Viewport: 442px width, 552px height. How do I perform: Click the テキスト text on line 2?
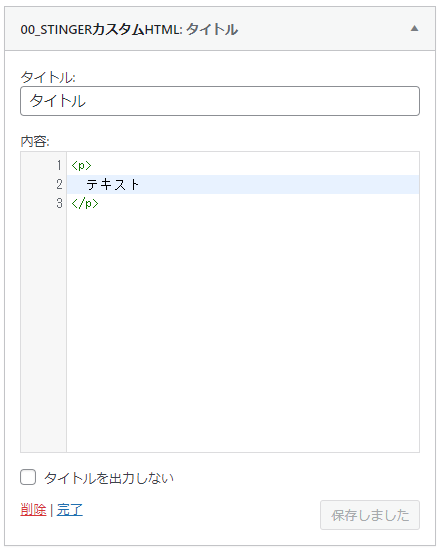pyautogui.click(x=113, y=184)
